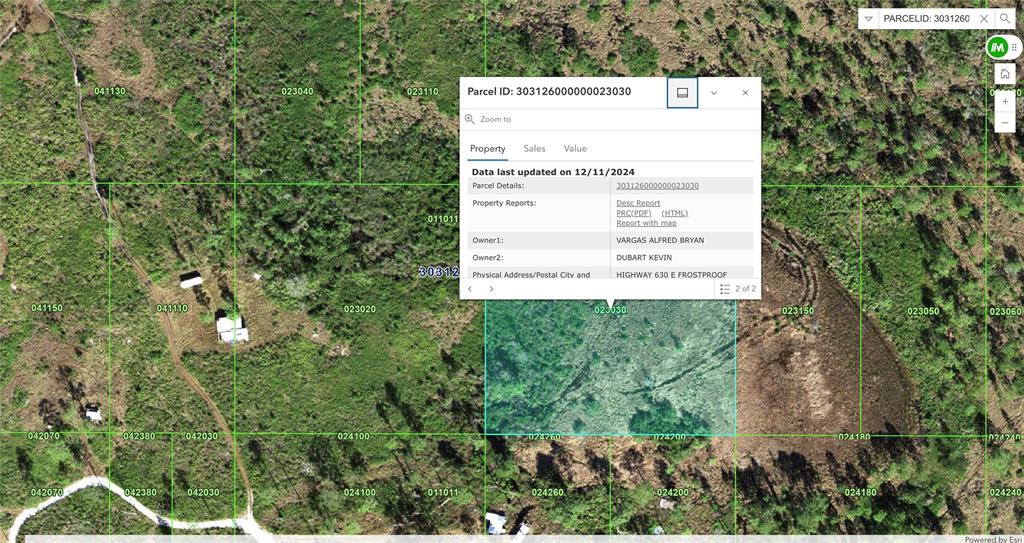Dock the parcel popup panel

tap(682, 92)
